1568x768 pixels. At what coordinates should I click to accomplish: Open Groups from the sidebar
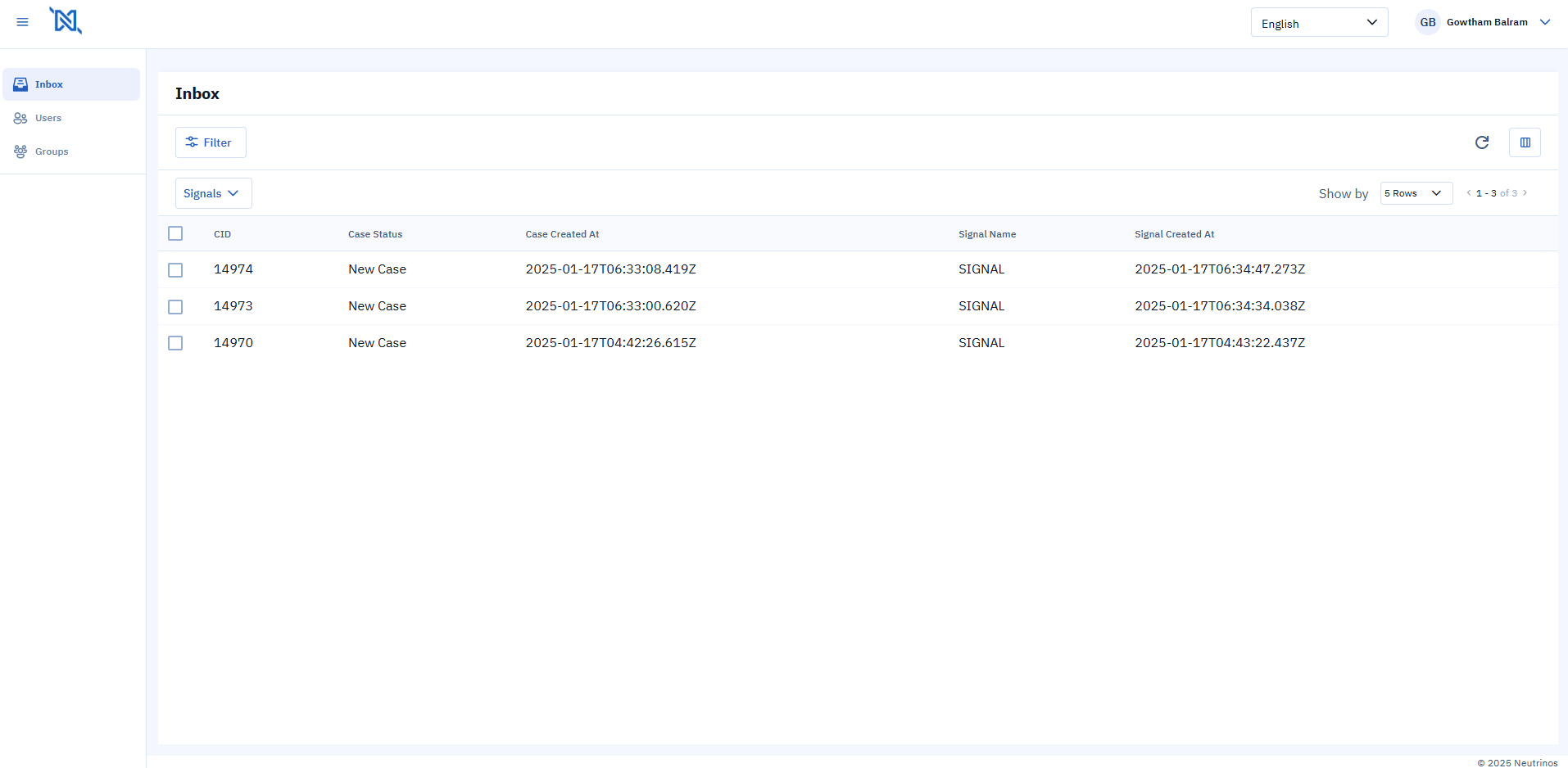(52, 151)
